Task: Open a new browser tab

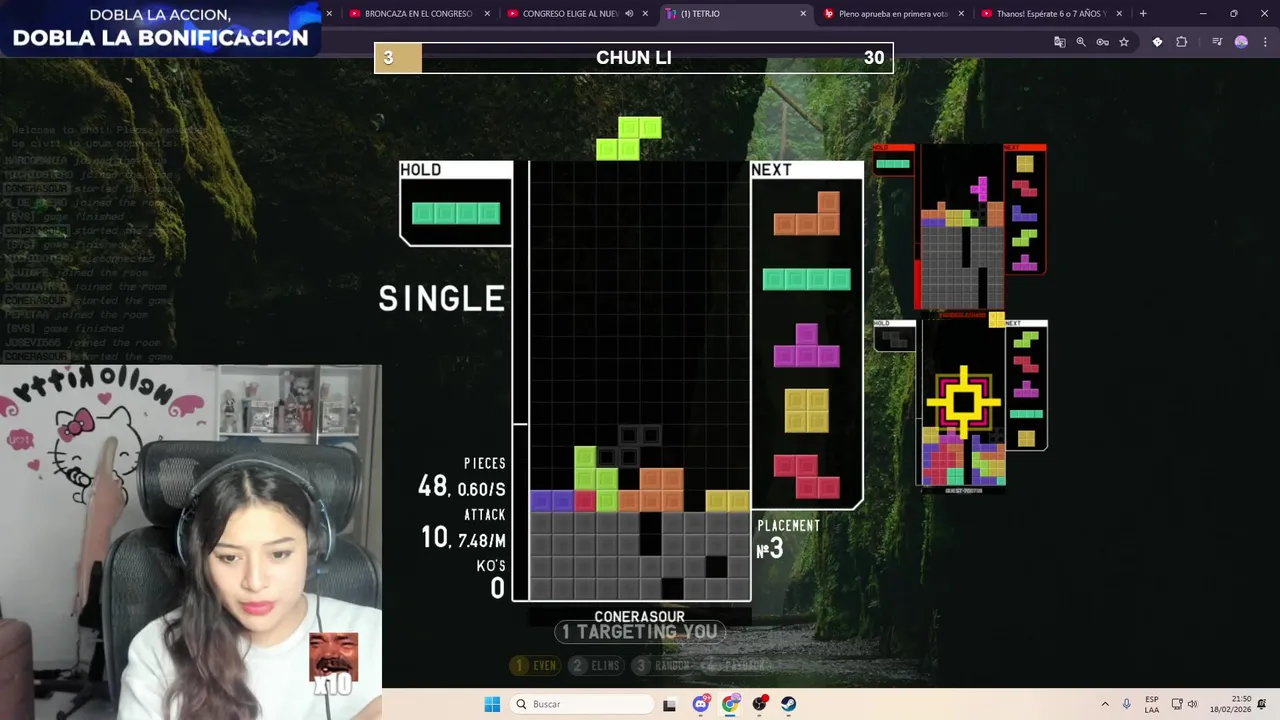Action: tap(1143, 14)
